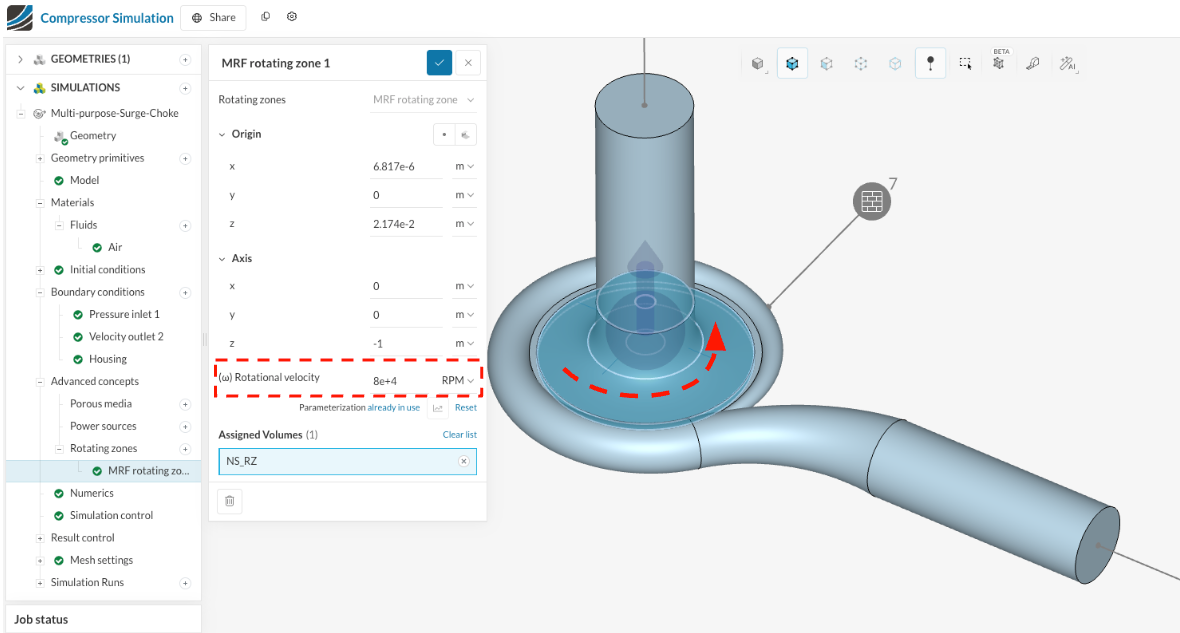The width and height of the screenshot is (1180, 633).
Task: Pick origin from geometry icon
Action: (466, 135)
